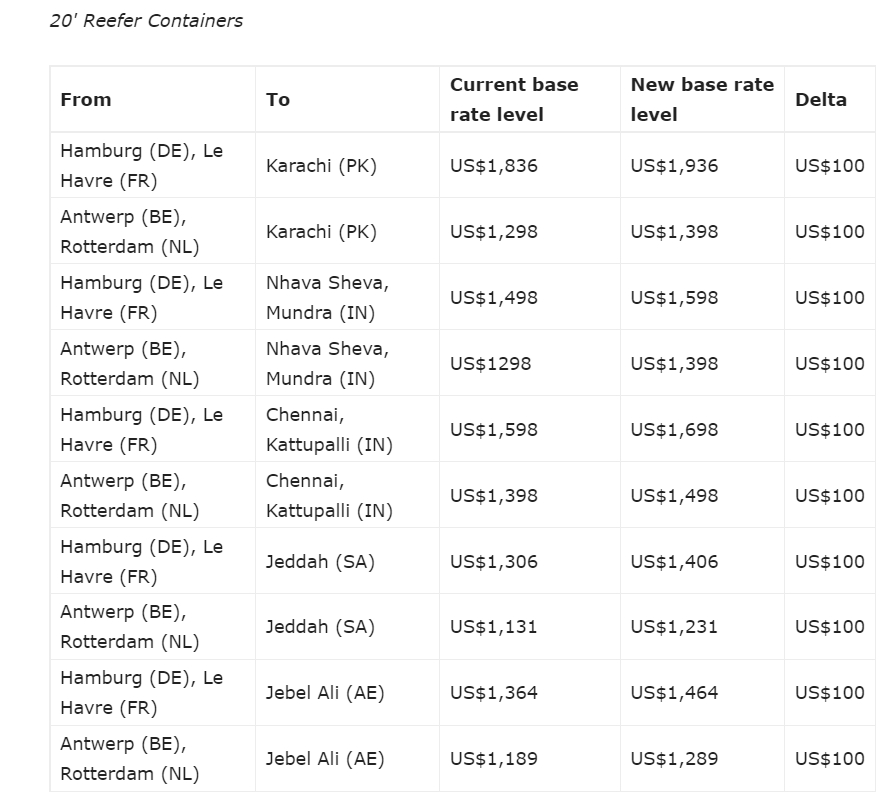895x805 pixels.
Task: Click the "Current base rate level" header
Action: tap(514, 100)
